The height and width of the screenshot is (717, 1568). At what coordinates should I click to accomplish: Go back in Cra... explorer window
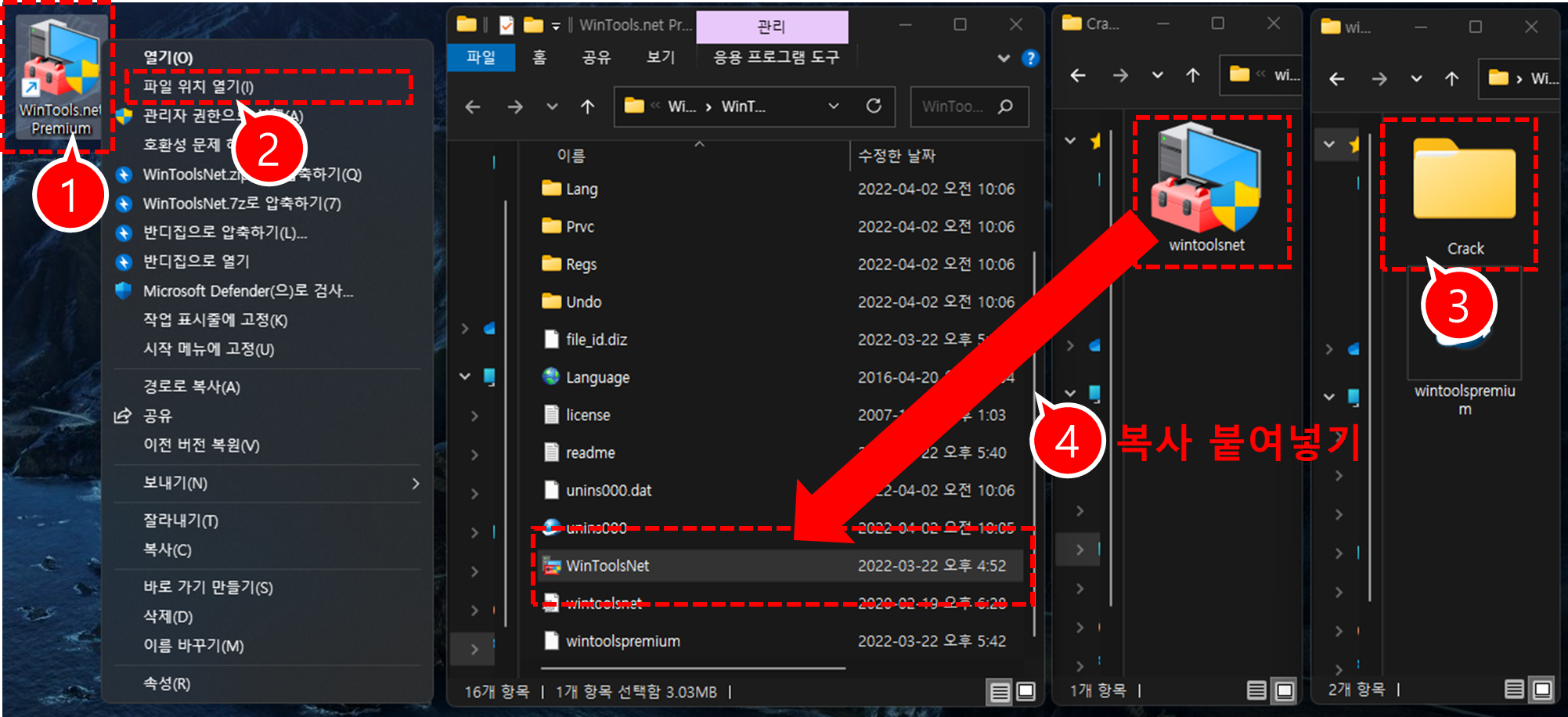click(x=1078, y=75)
